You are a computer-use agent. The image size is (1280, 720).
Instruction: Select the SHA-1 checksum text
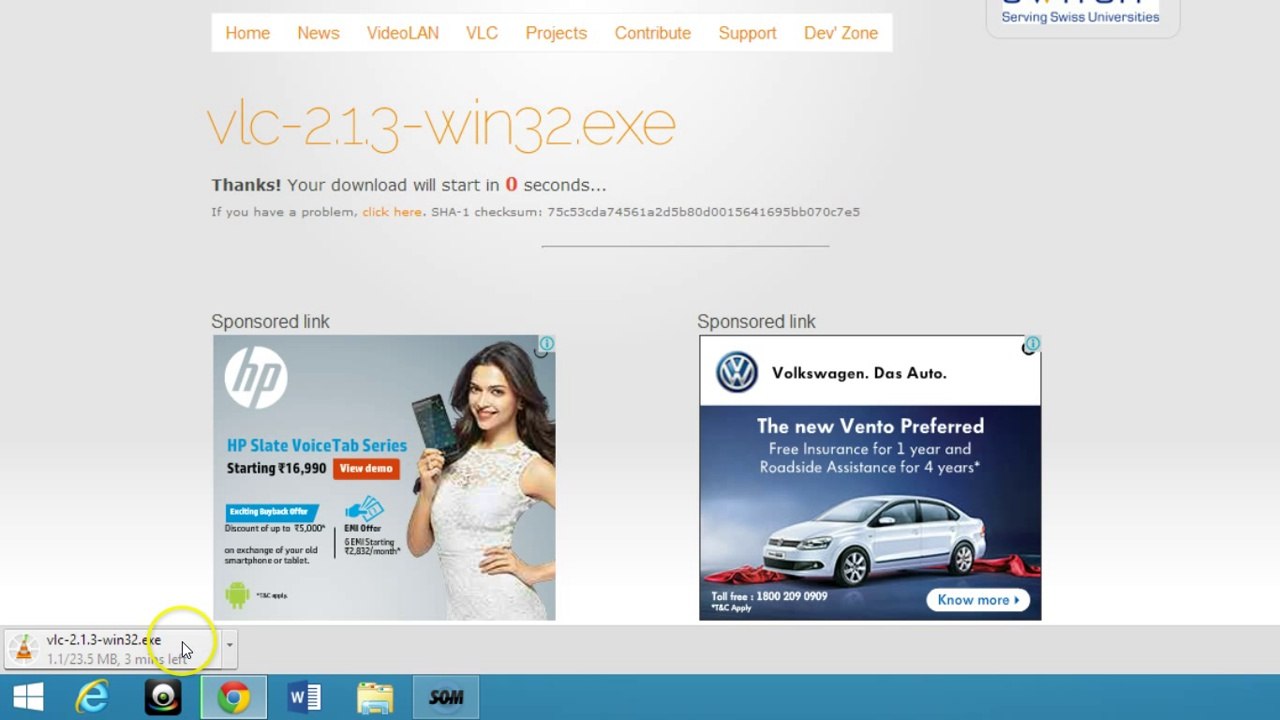[x=645, y=212]
